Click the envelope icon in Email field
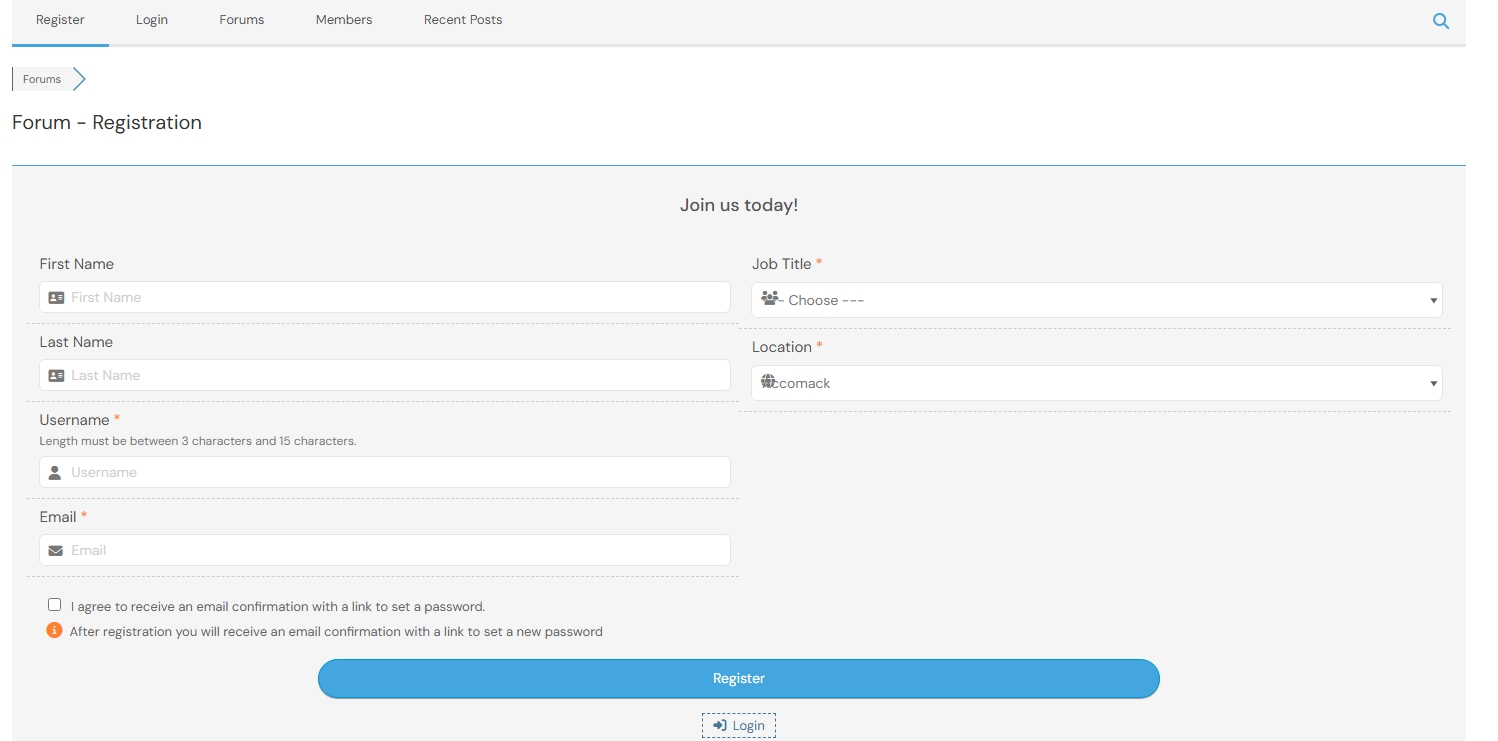This screenshot has height=741, width=1498. 56,551
